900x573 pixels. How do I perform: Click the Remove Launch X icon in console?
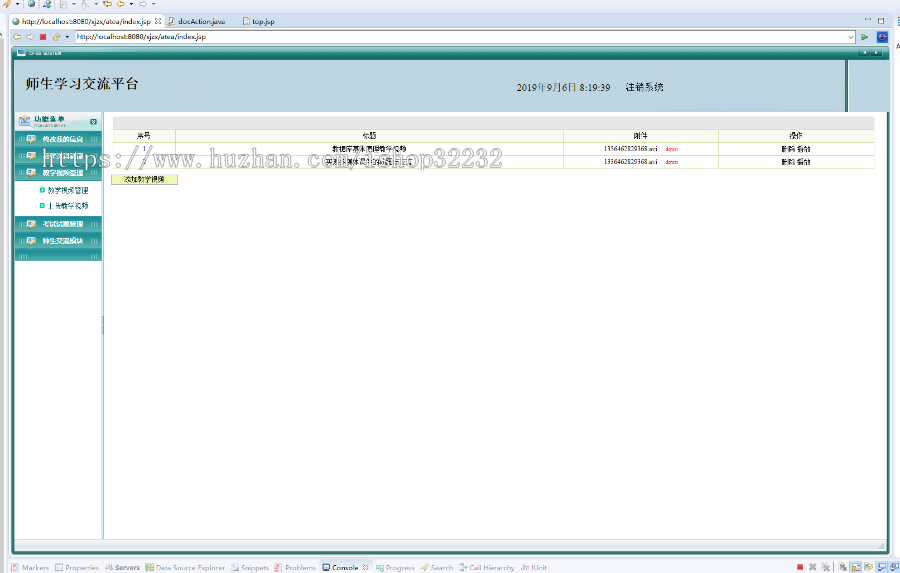[x=812, y=567]
